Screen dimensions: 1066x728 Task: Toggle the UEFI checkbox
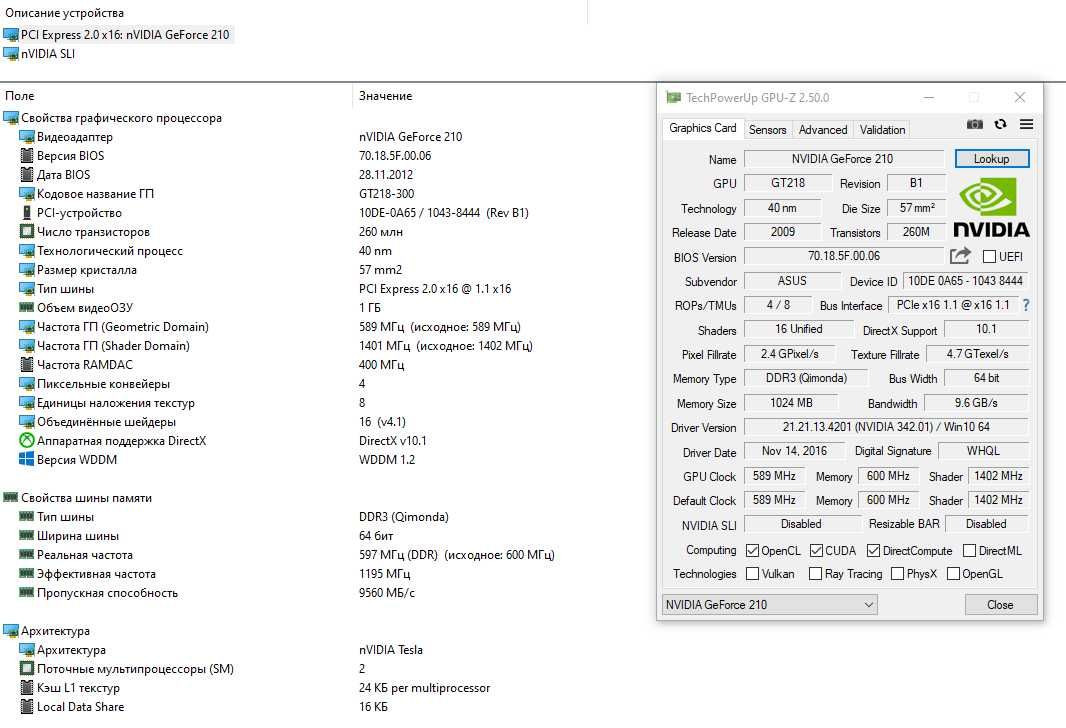[x=989, y=257]
